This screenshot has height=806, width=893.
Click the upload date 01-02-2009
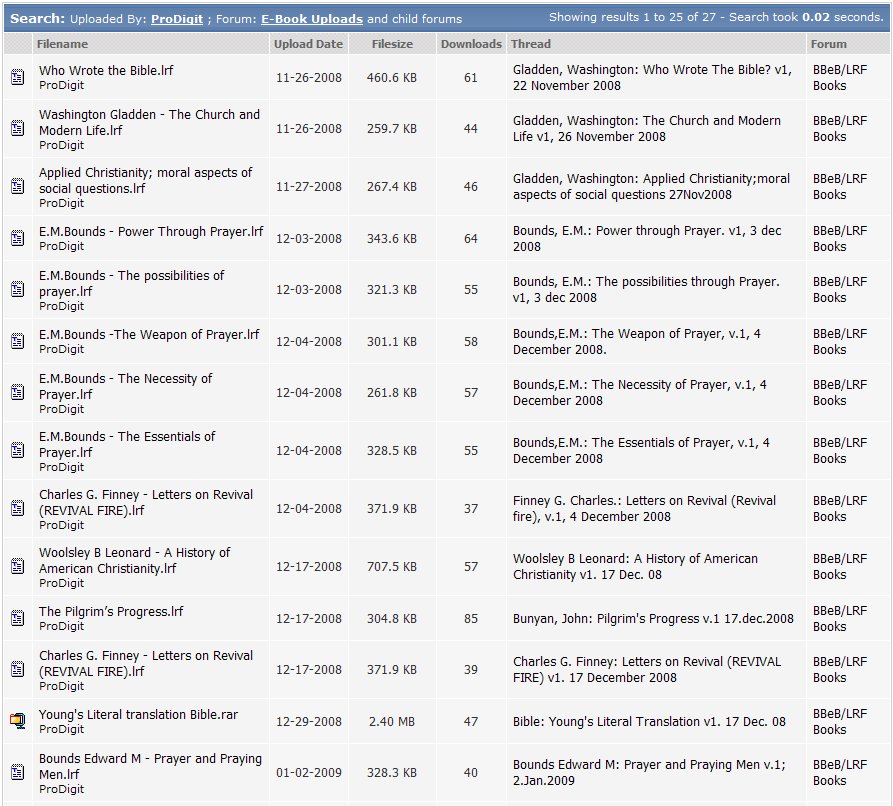(x=309, y=773)
